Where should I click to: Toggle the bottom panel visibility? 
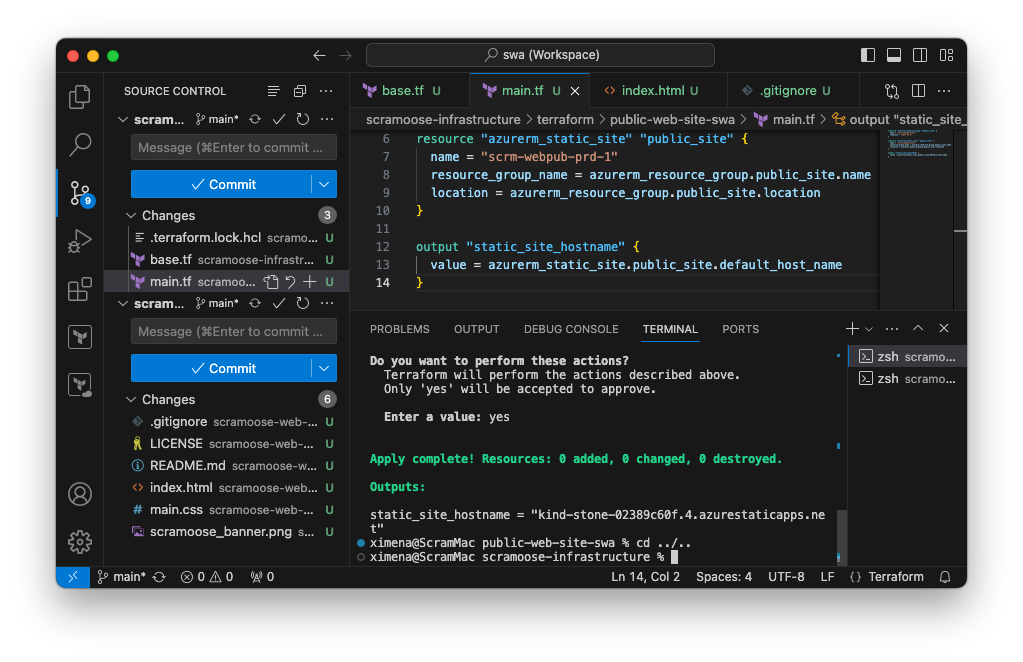[x=894, y=55]
